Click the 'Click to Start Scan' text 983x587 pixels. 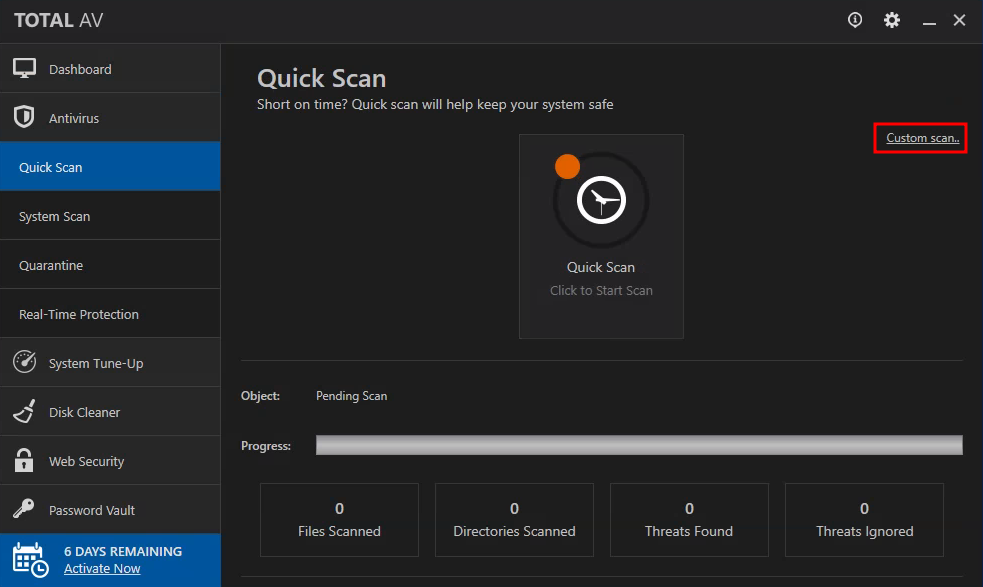pos(601,290)
